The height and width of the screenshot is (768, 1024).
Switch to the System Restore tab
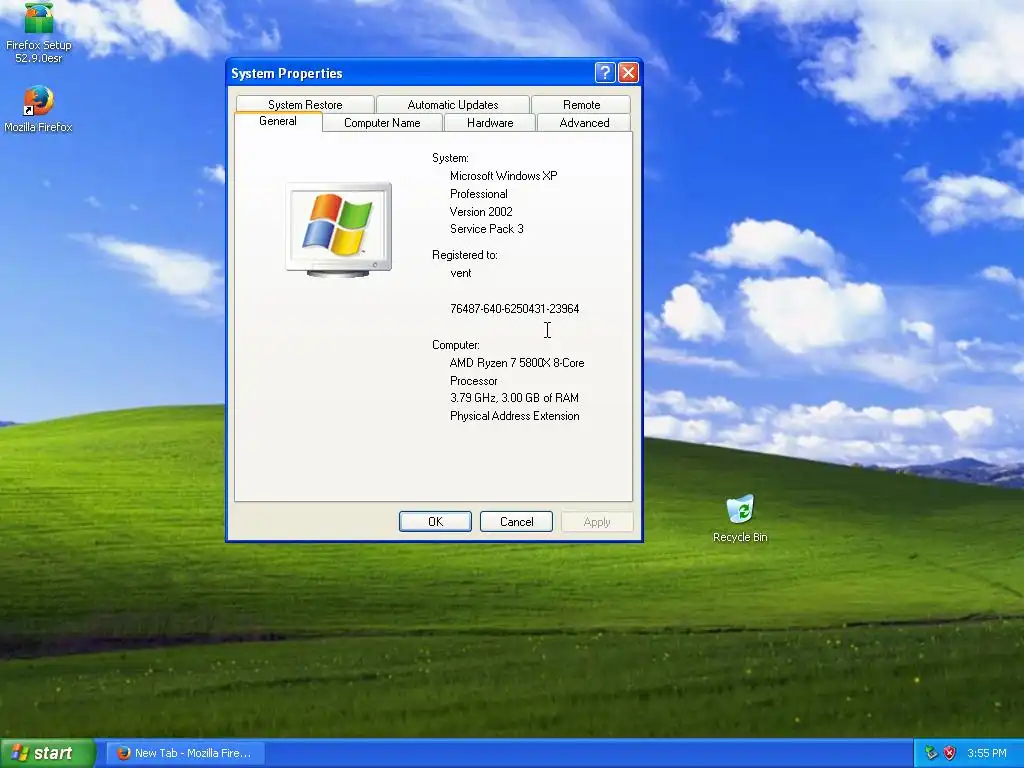click(x=305, y=104)
